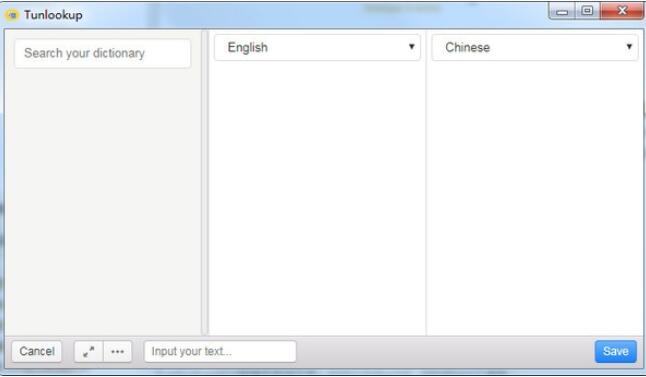
Task: Click the blue Save button
Action: (616, 351)
